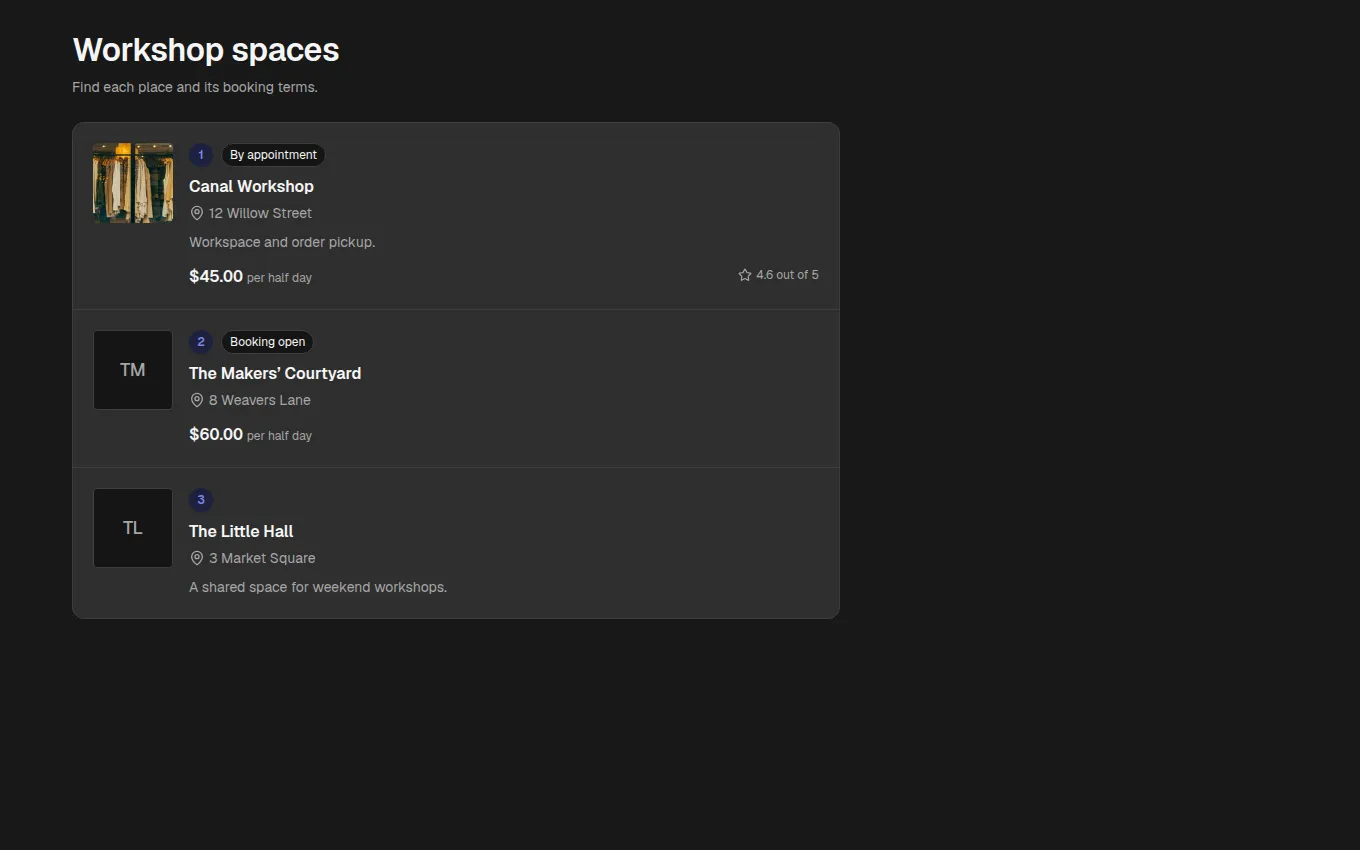Select the number 1 badge on Canal Workshop
1360x850 pixels.
coord(201,155)
